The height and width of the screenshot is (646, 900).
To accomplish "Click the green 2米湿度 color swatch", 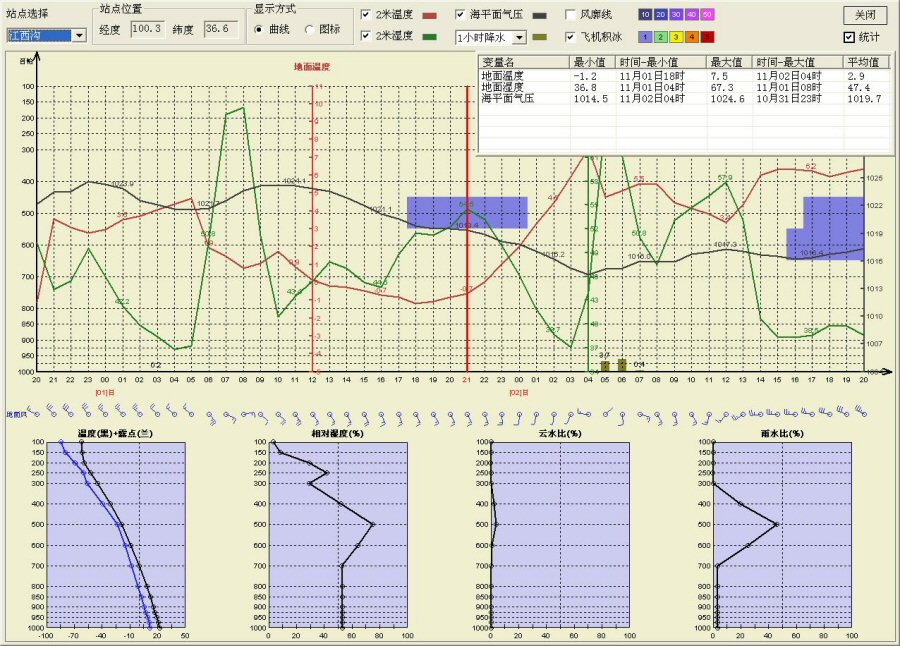I will tap(431, 37).
